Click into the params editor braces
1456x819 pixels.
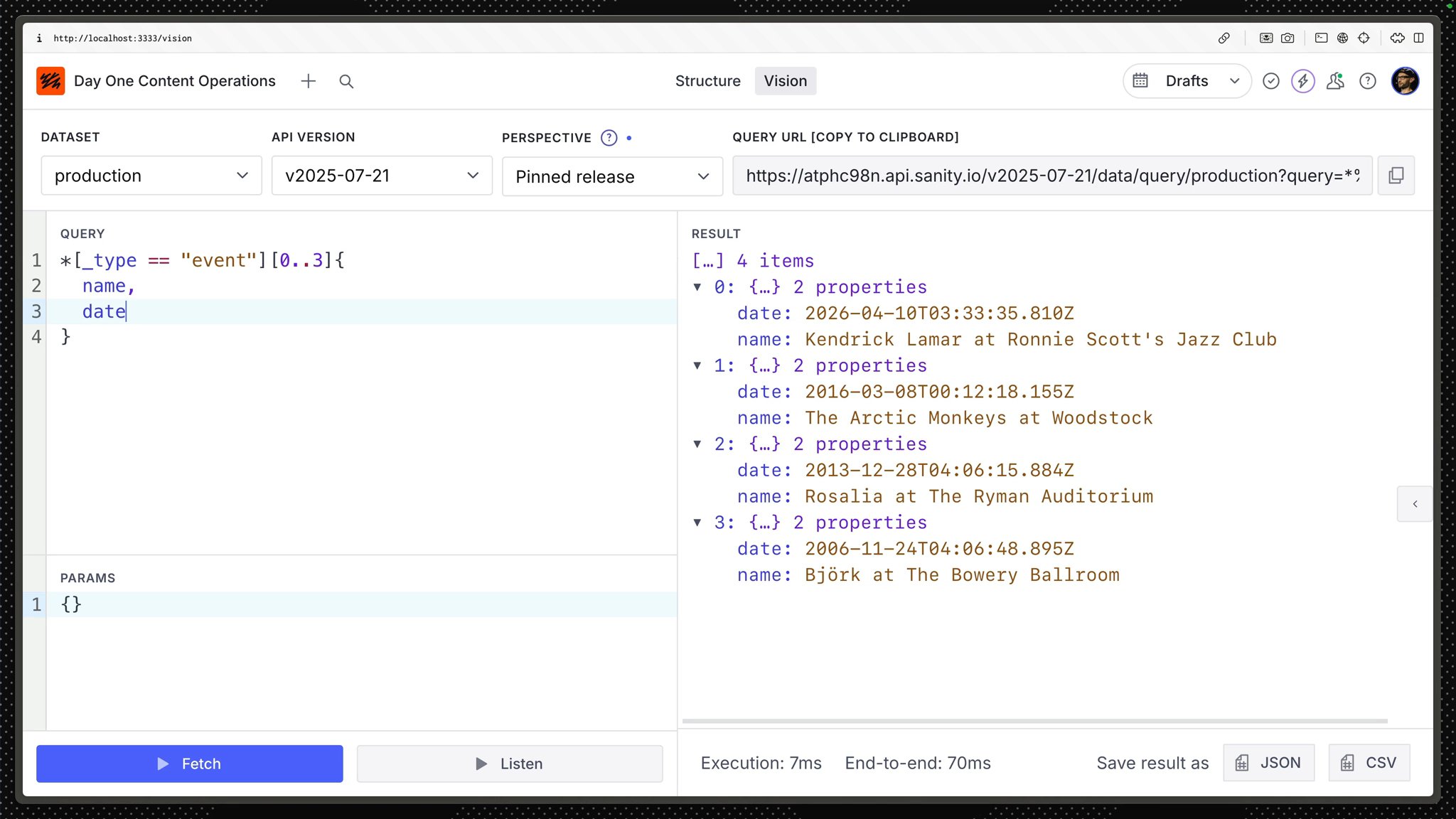(x=72, y=604)
